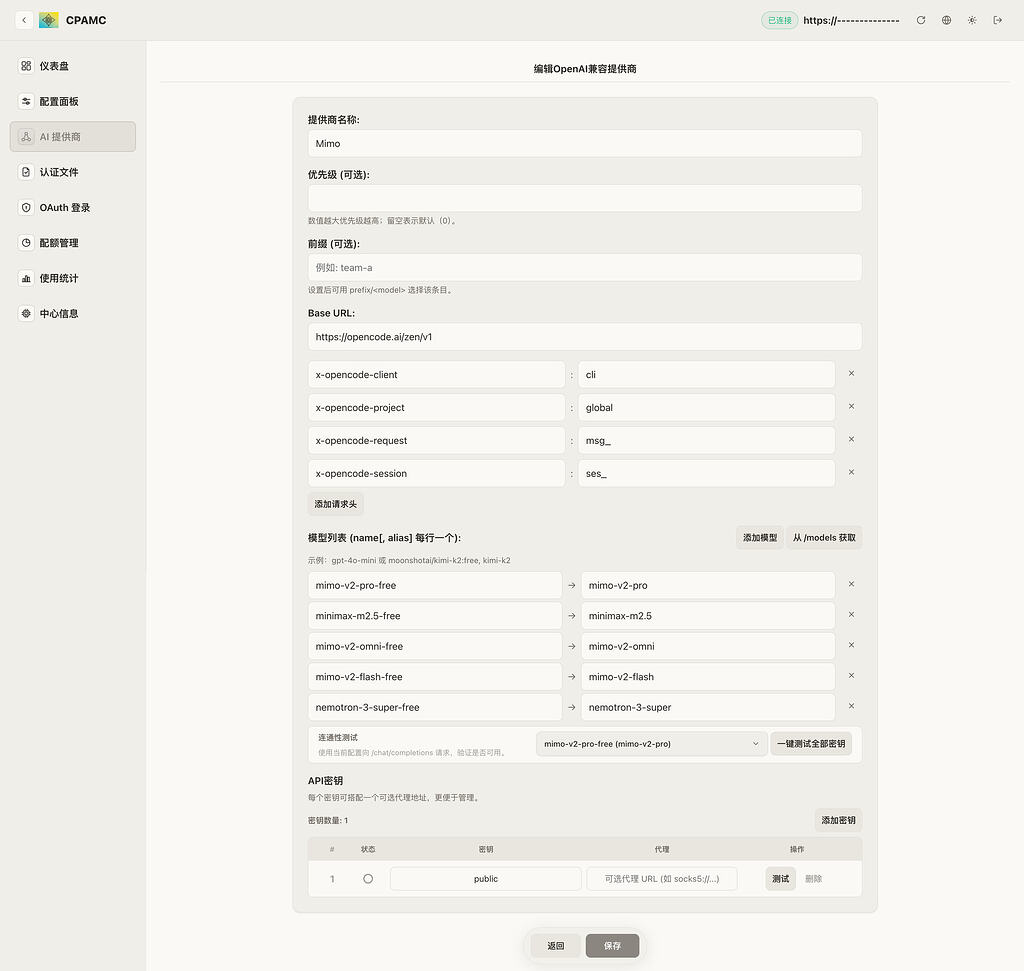Click the Base URL input field
1024x971 pixels.
(x=584, y=337)
